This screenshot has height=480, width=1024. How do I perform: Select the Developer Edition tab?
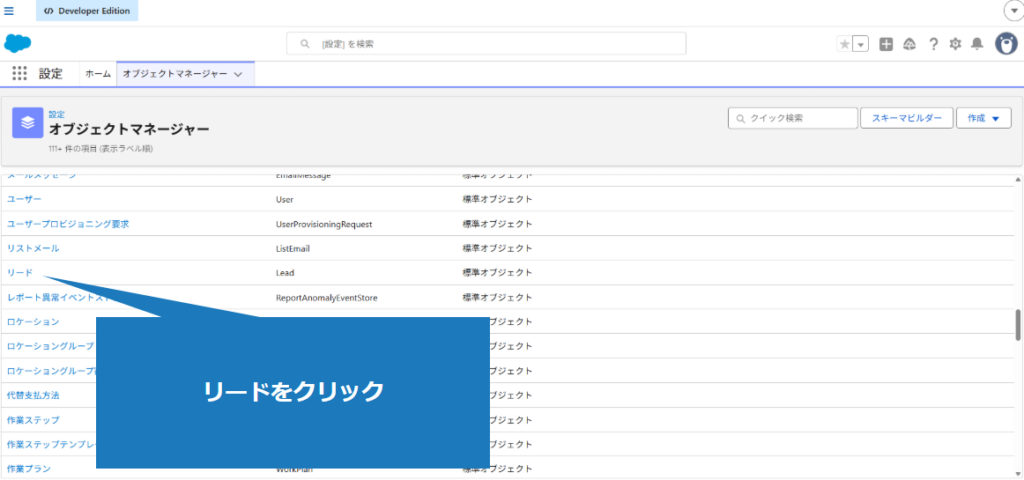(88, 11)
